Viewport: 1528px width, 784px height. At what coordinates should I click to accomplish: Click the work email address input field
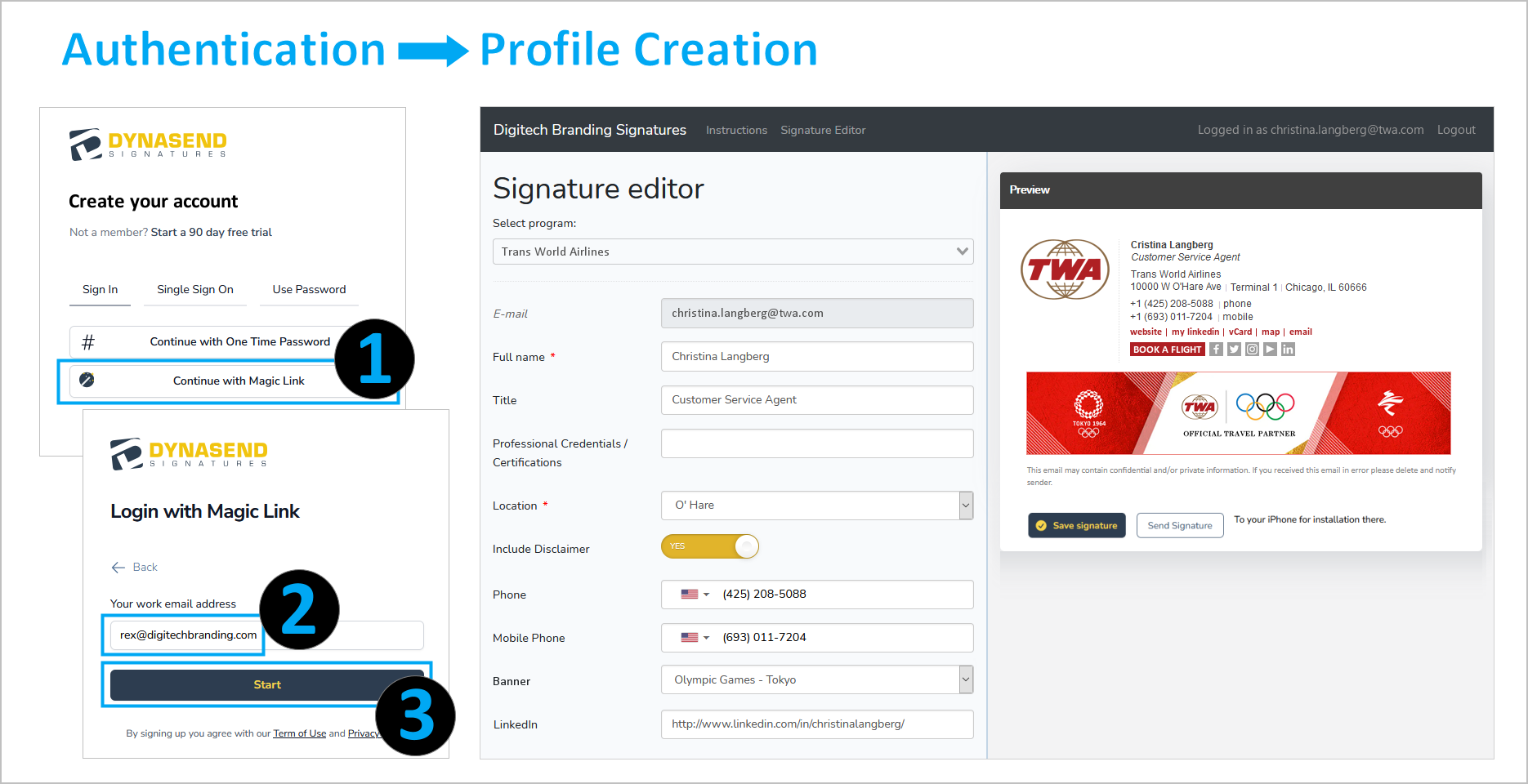tap(185, 635)
